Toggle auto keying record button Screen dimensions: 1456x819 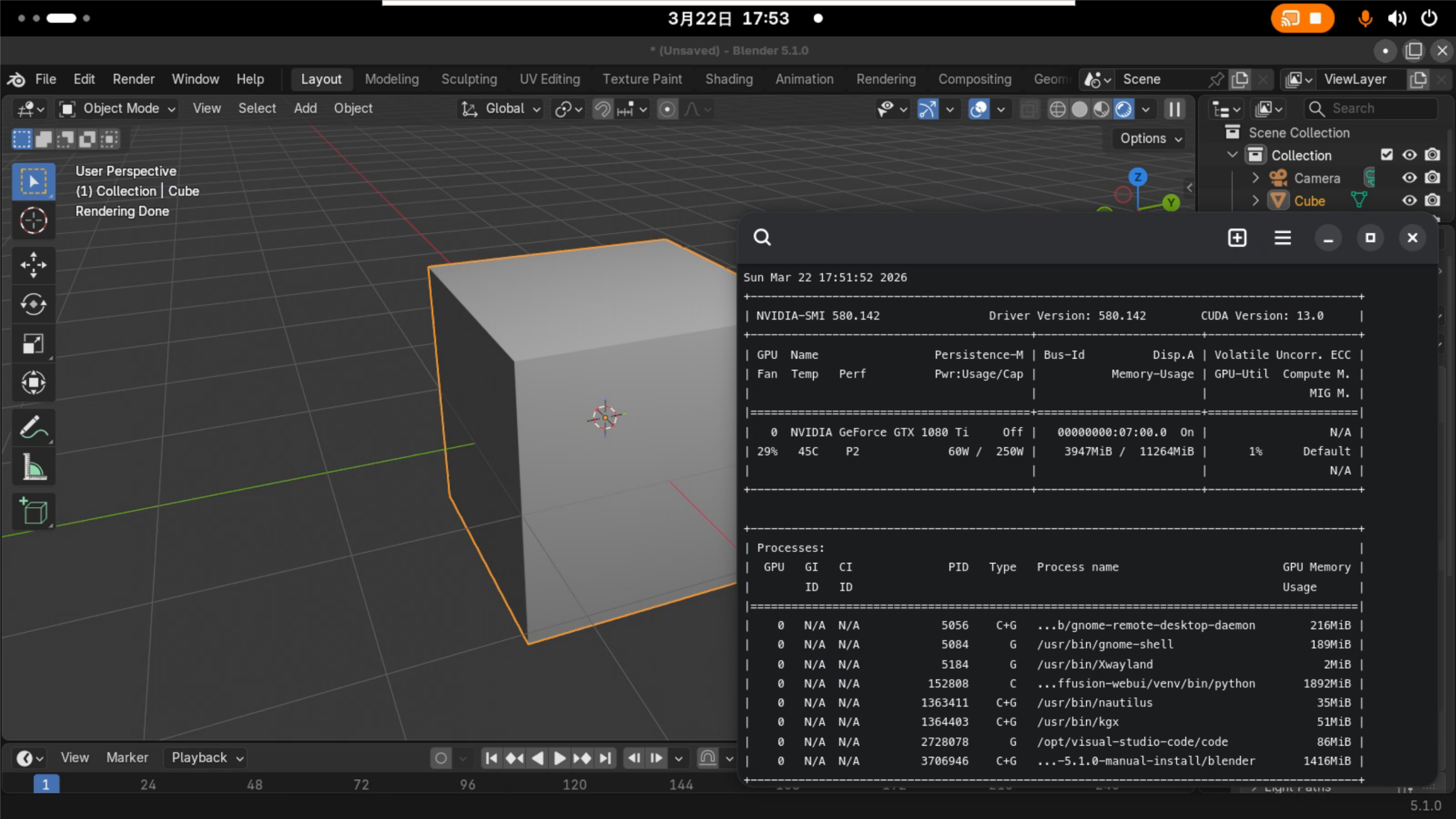(441, 758)
